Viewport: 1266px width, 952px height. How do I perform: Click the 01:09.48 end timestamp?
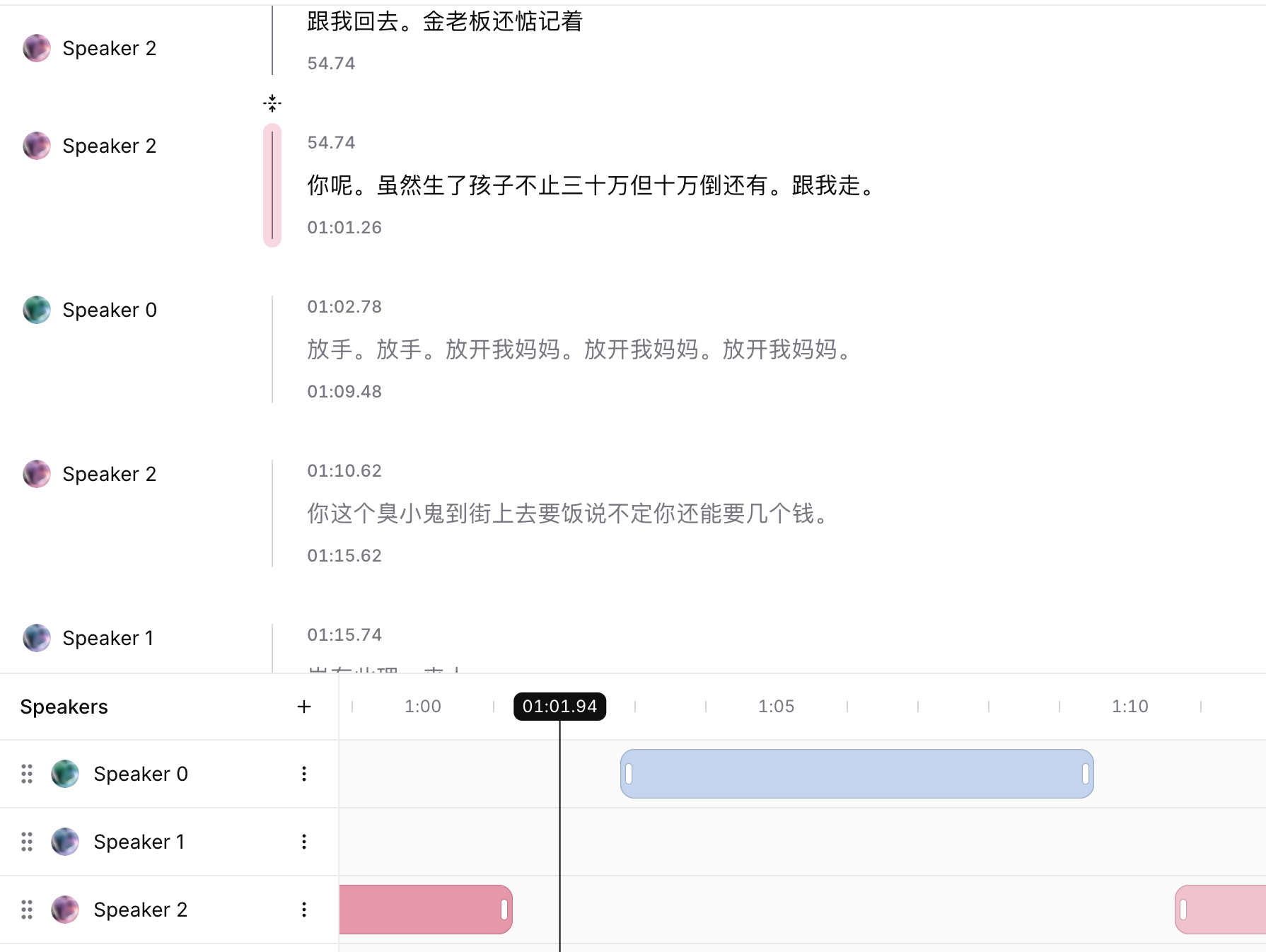click(344, 392)
